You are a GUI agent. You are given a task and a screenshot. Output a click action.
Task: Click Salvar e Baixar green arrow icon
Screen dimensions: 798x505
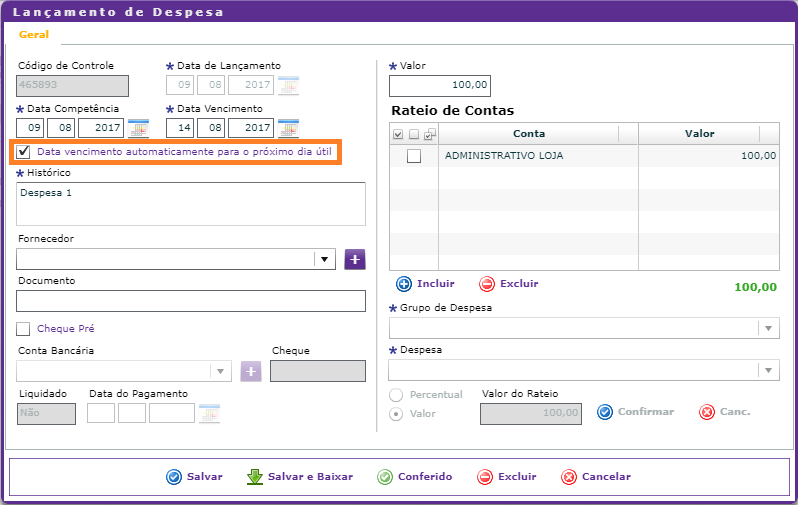tap(254, 477)
